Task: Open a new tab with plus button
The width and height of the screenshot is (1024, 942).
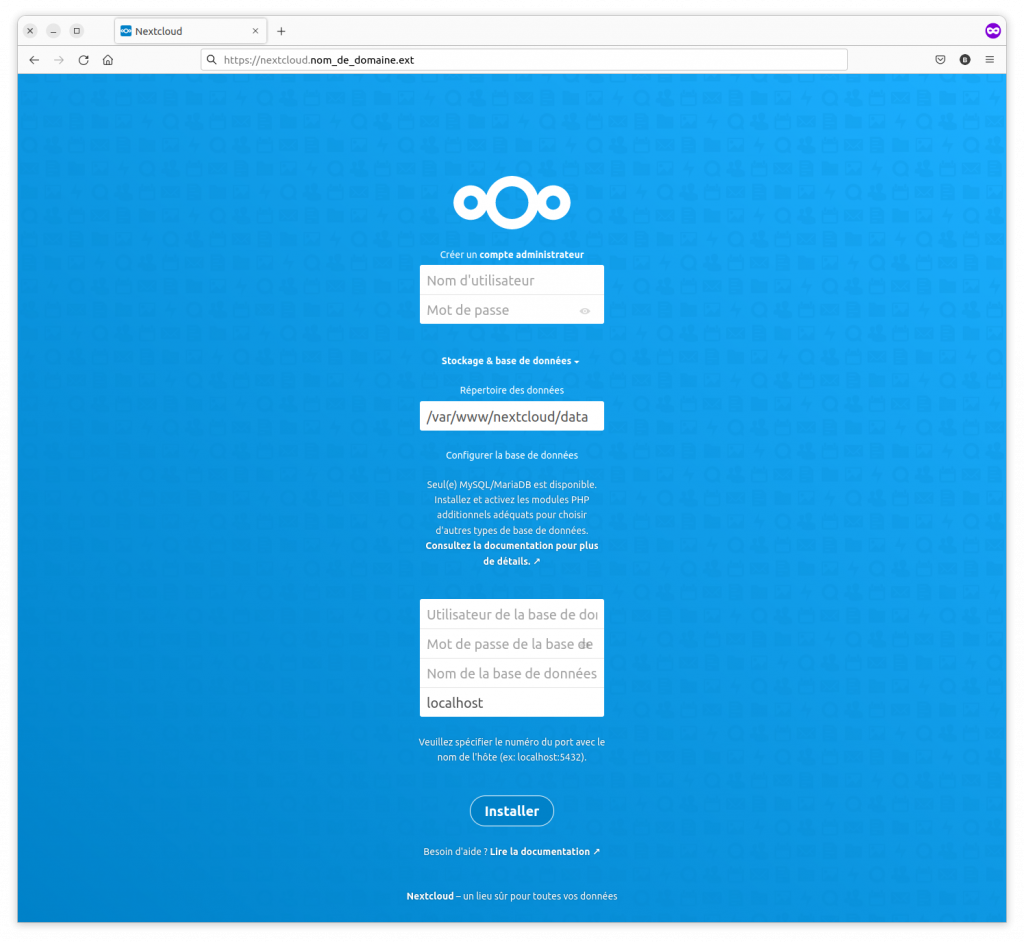Action: click(281, 31)
